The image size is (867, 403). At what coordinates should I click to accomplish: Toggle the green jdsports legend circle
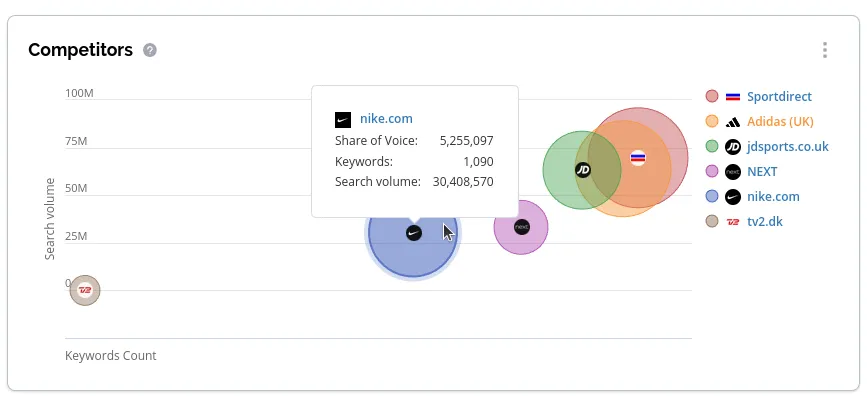[x=712, y=147]
